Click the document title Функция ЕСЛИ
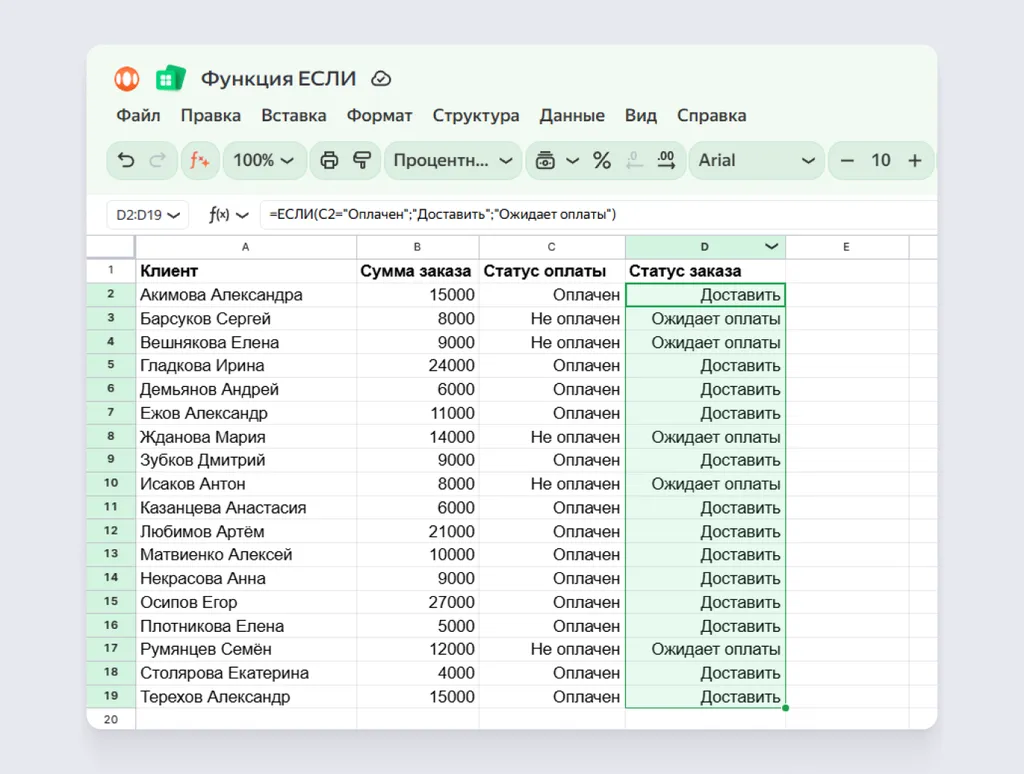Image resolution: width=1024 pixels, height=774 pixels. (x=278, y=78)
